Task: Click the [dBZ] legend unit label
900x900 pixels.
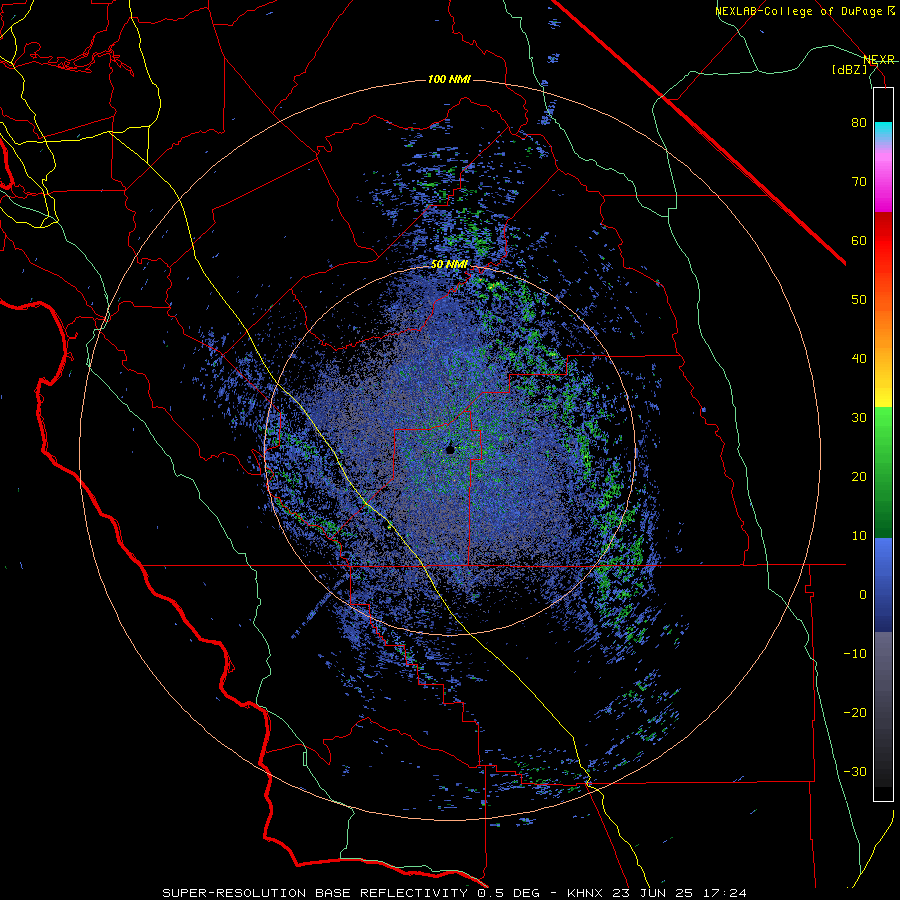Action: click(x=850, y=69)
